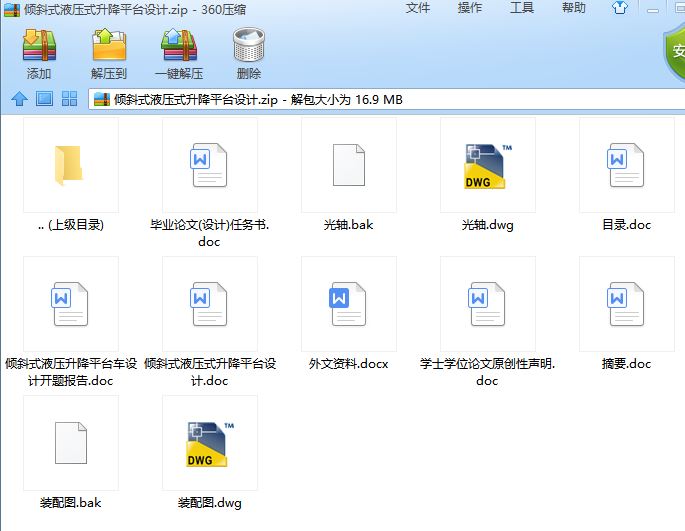This screenshot has width=685, height=531.
Task: Click the address bar path field
Action: 387,99
